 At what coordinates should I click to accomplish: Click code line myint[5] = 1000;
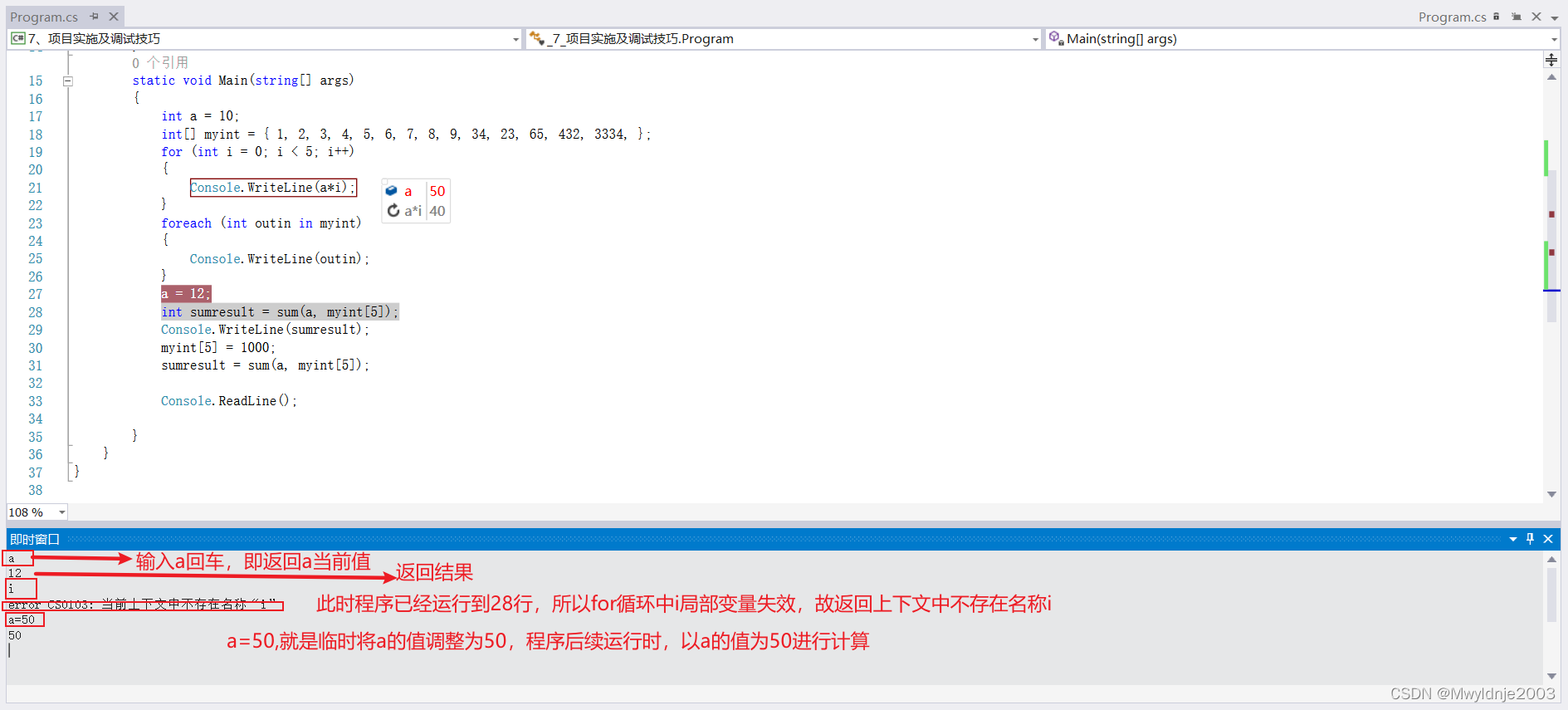pyautogui.click(x=218, y=348)
